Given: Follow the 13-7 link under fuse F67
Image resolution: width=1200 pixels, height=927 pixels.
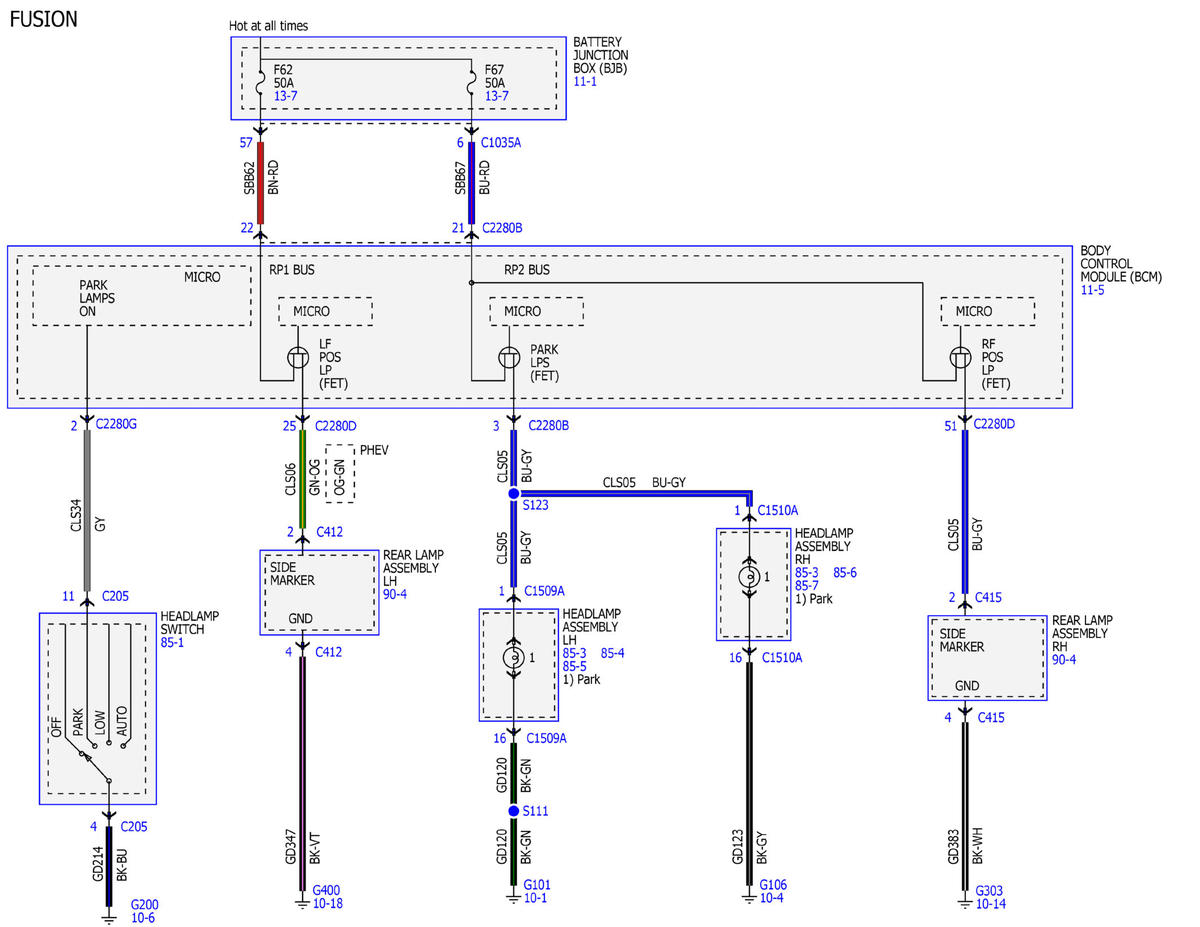Looking at the screenshot, I should coord(496,96).
